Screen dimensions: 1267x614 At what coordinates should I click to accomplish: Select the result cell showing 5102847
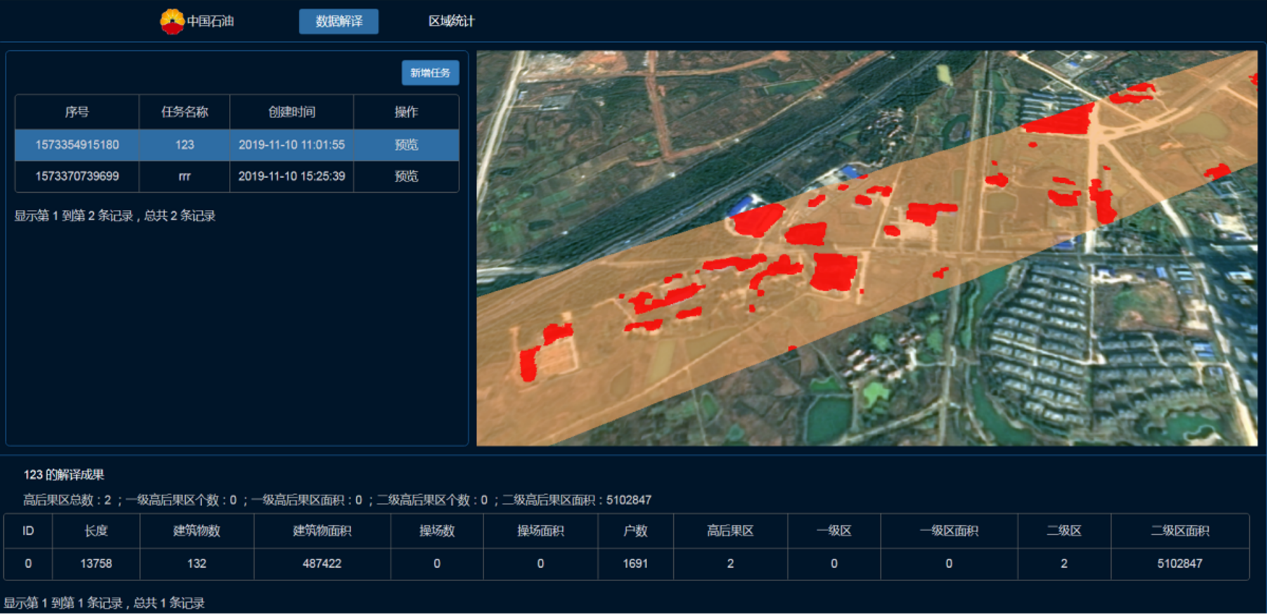[1180, 564]
